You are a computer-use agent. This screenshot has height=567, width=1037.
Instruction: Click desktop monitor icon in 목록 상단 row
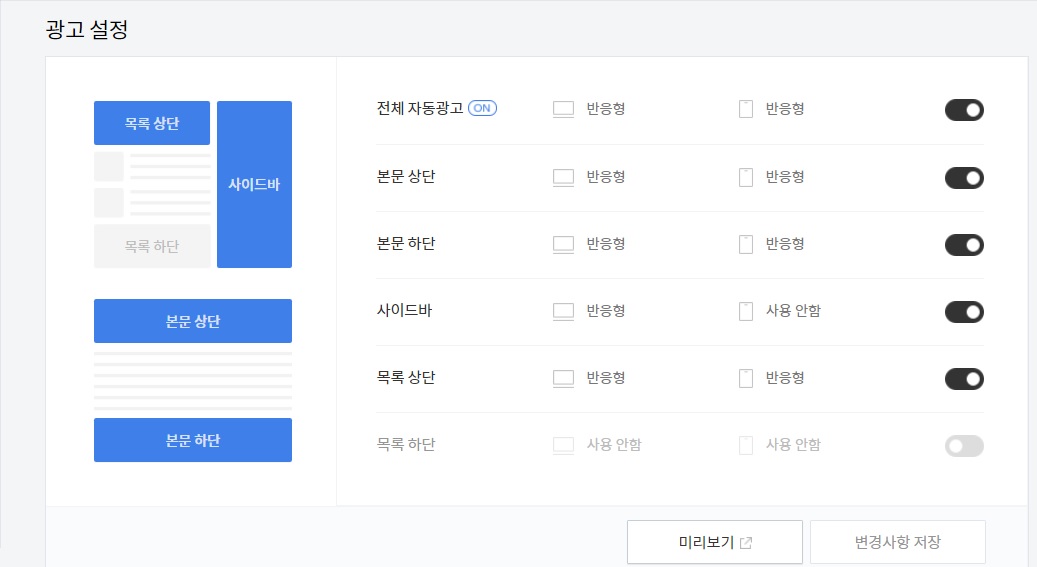[563, 378]
